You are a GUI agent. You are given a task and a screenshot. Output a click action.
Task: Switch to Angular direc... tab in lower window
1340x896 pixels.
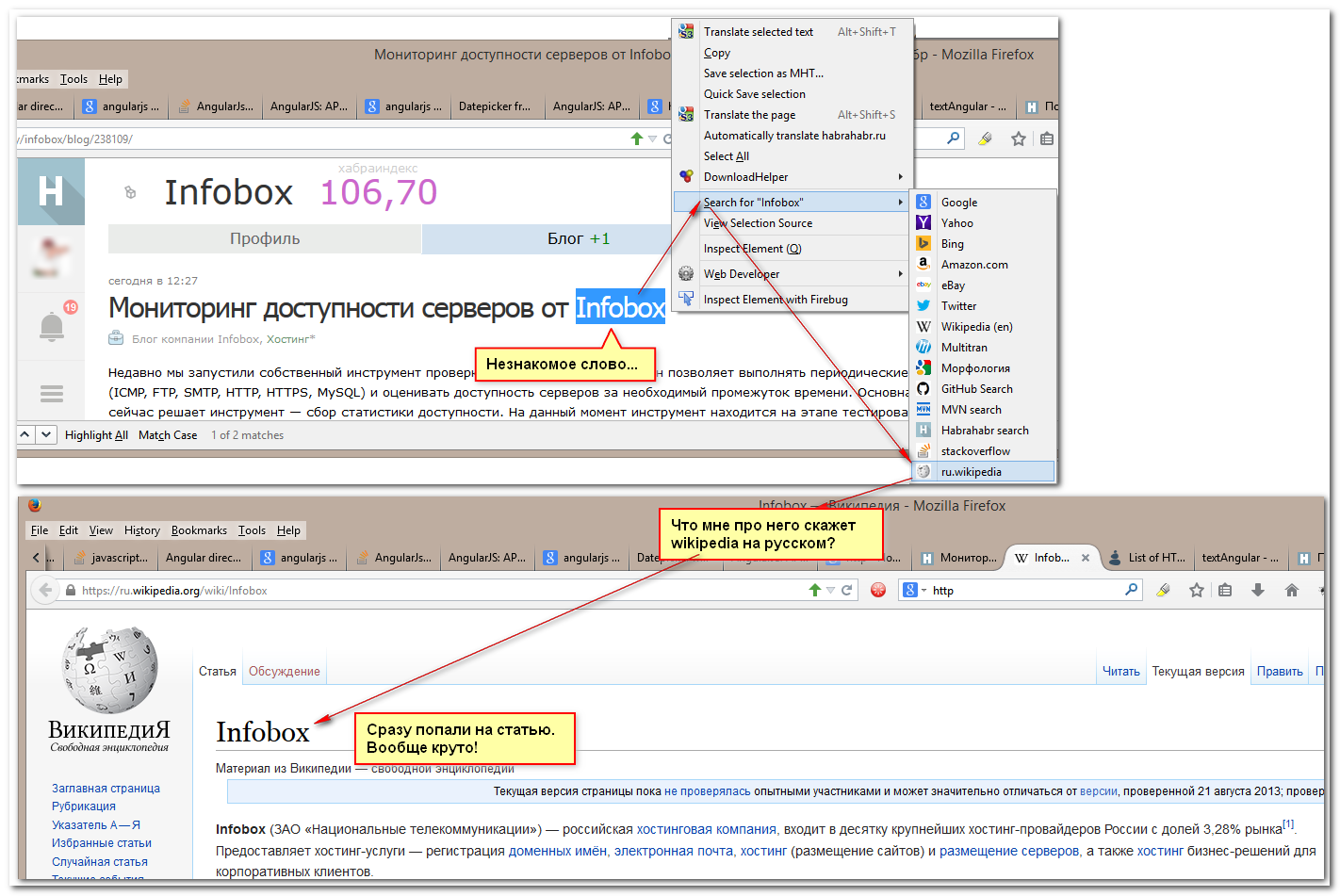204,558
